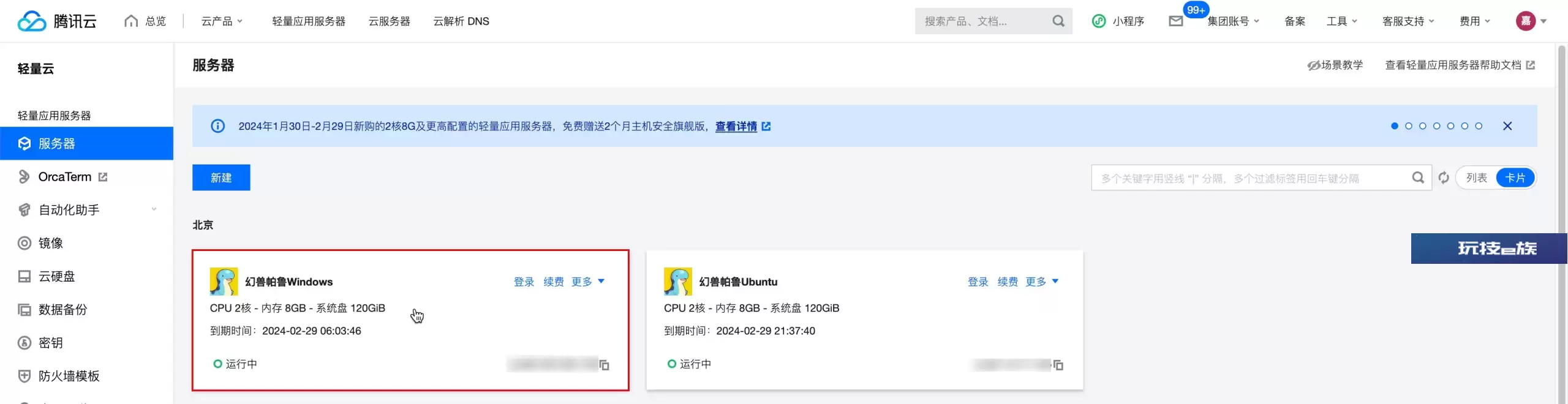Click the 幻兽帕鲁Ubuntu server thumbnail
1568x404 pixels.
coord(677,282)
